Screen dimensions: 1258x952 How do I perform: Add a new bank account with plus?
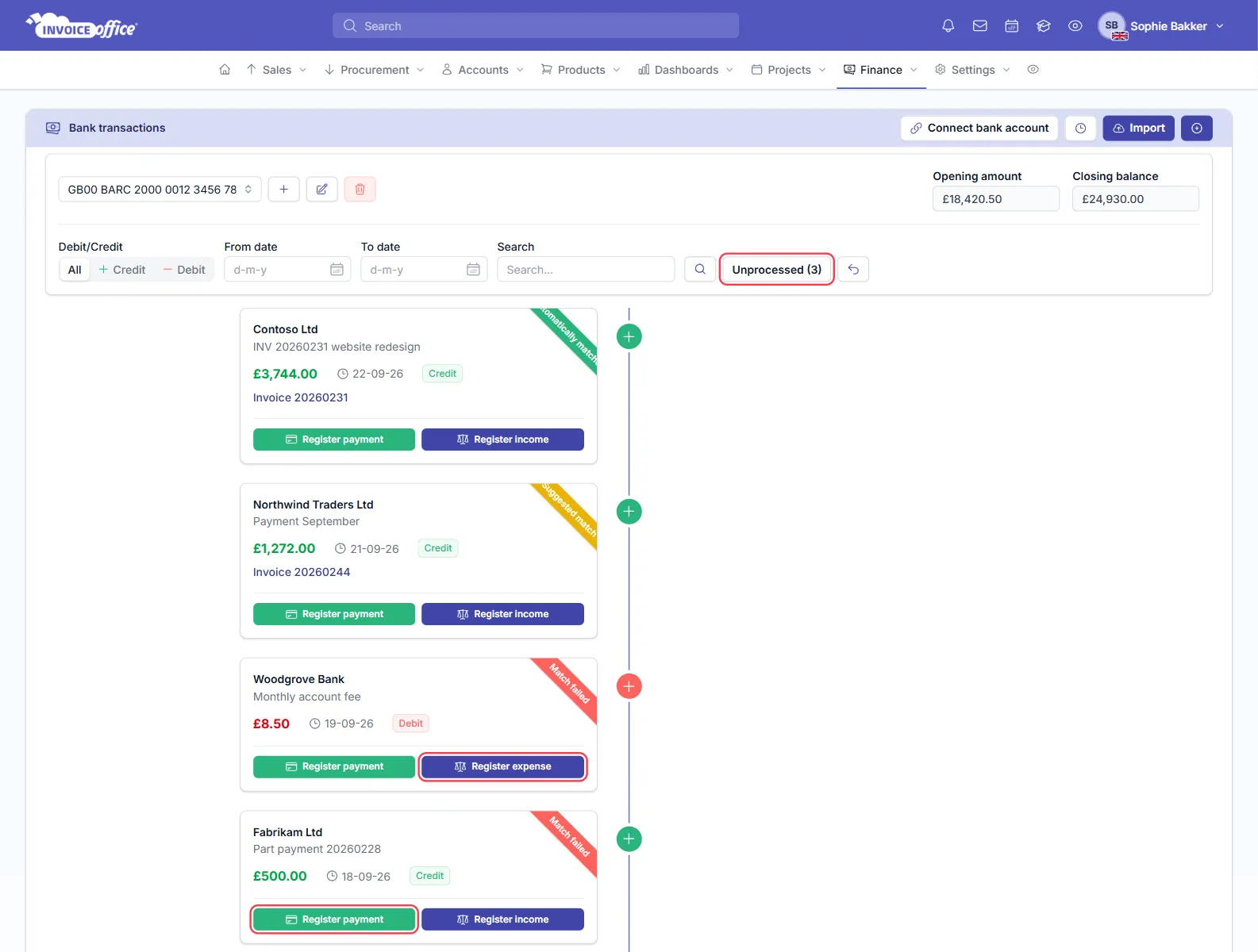coord(283,190)
